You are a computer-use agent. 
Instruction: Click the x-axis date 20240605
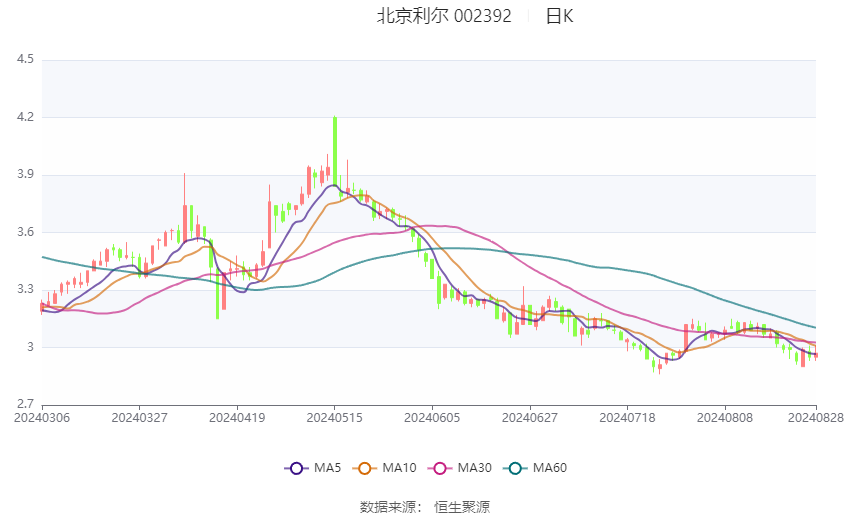coord(432,418)
